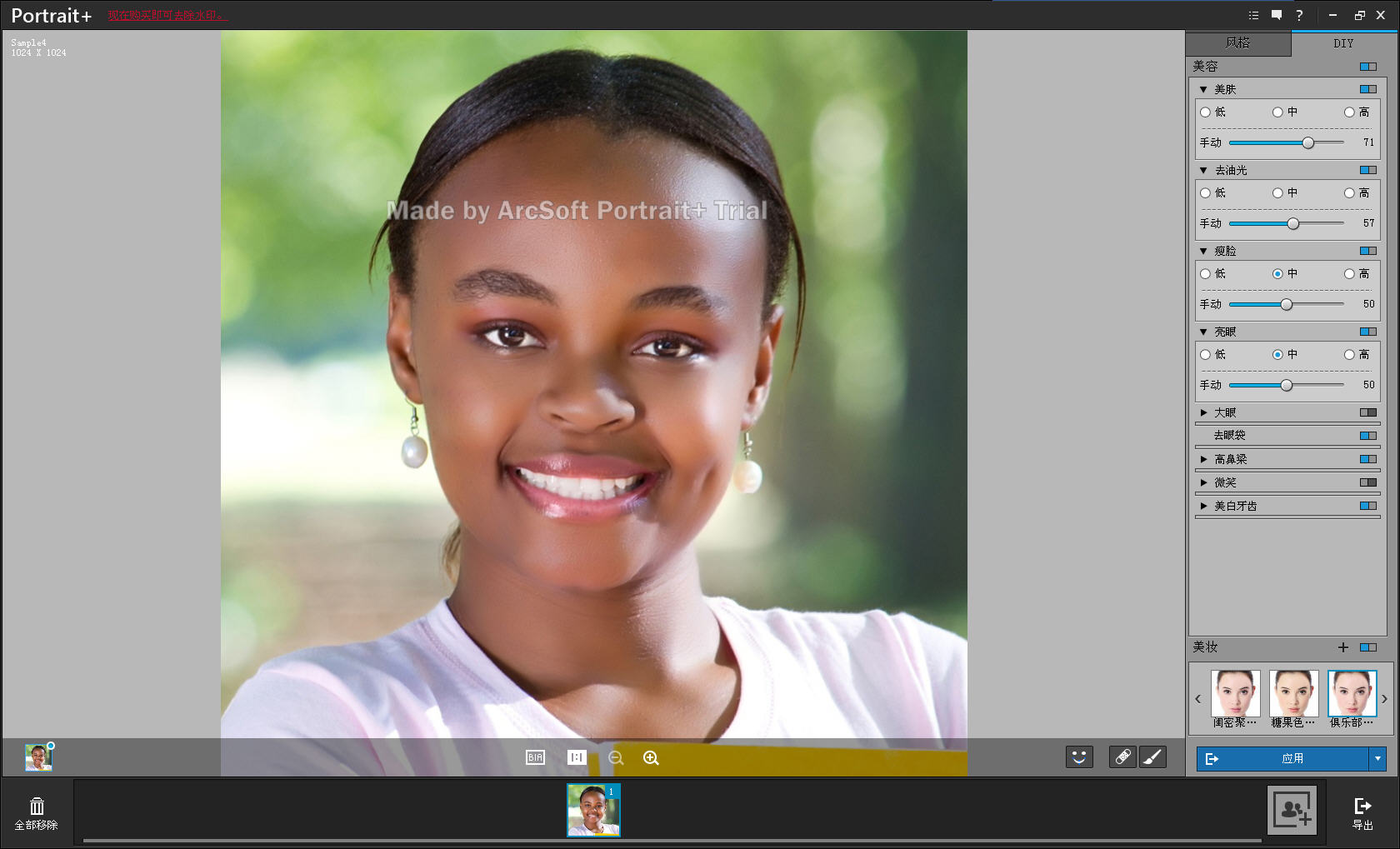Click the 瘦脸 manual slider handle
The height and width of the screenshot is (849, 1400).
[x=1287, y=305]
